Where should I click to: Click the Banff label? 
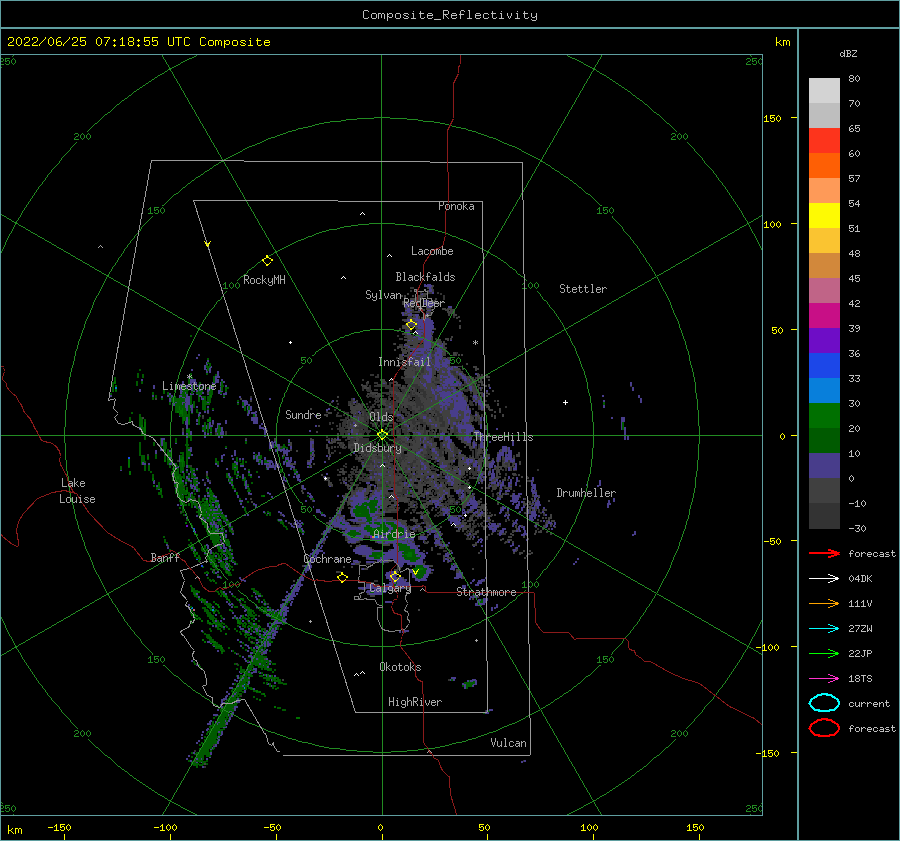pyautogui.click(x=165, y=557)
